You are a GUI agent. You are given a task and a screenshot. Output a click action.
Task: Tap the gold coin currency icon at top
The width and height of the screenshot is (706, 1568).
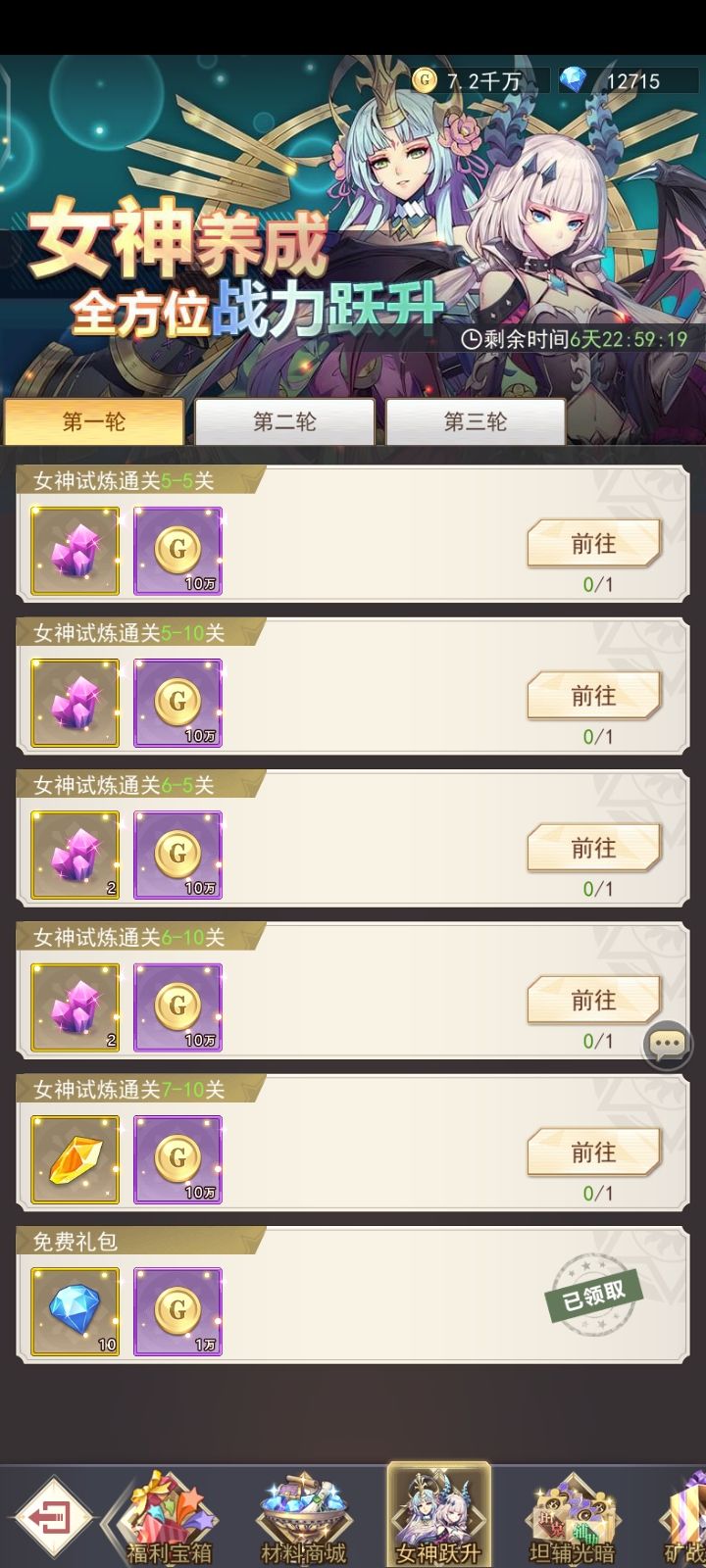(x=425, y=80)
